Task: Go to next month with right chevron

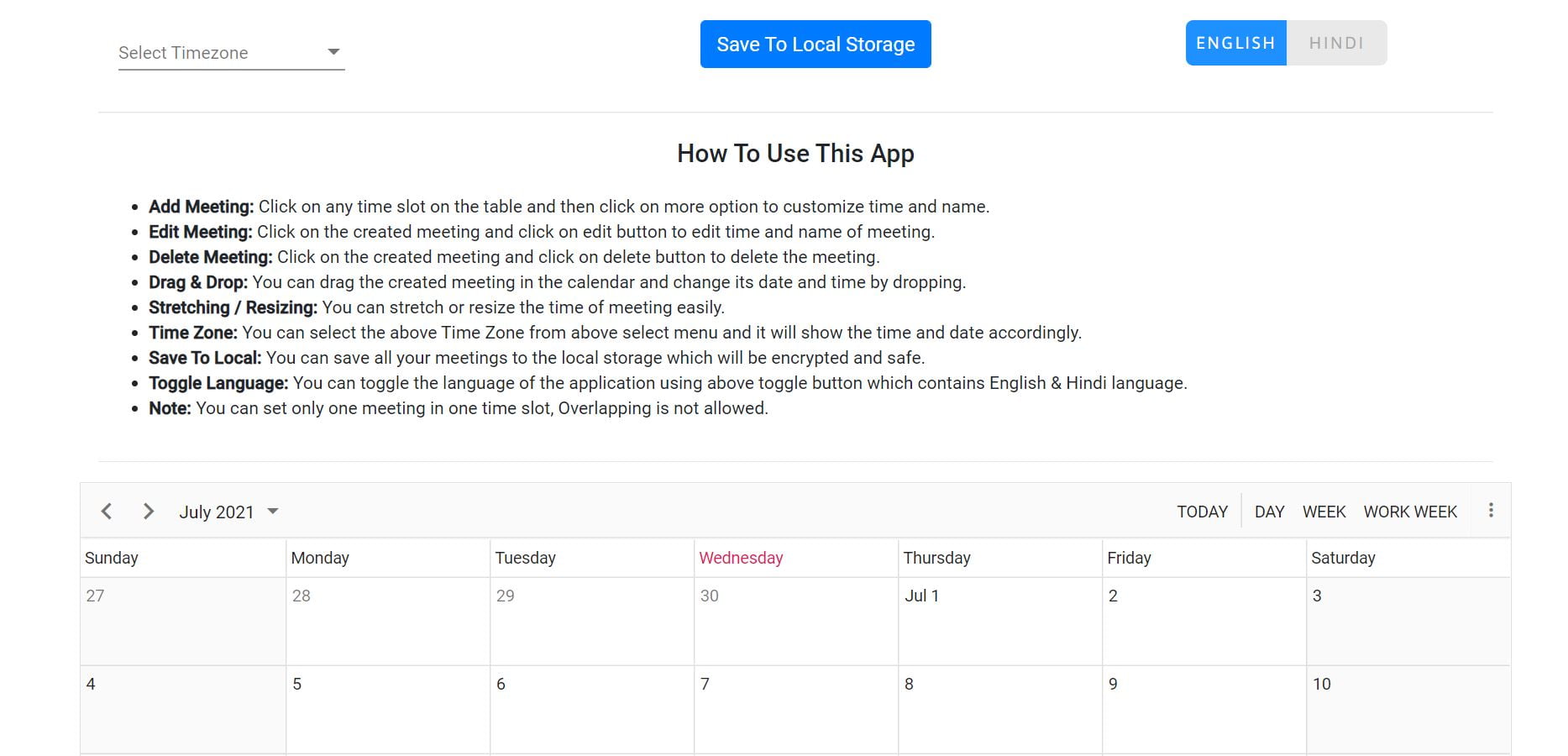Action: [149, 512]
